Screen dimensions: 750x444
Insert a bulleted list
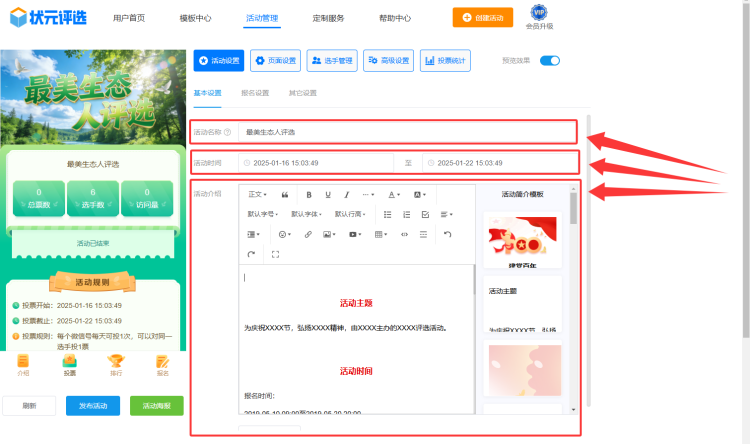click(387, 214)
